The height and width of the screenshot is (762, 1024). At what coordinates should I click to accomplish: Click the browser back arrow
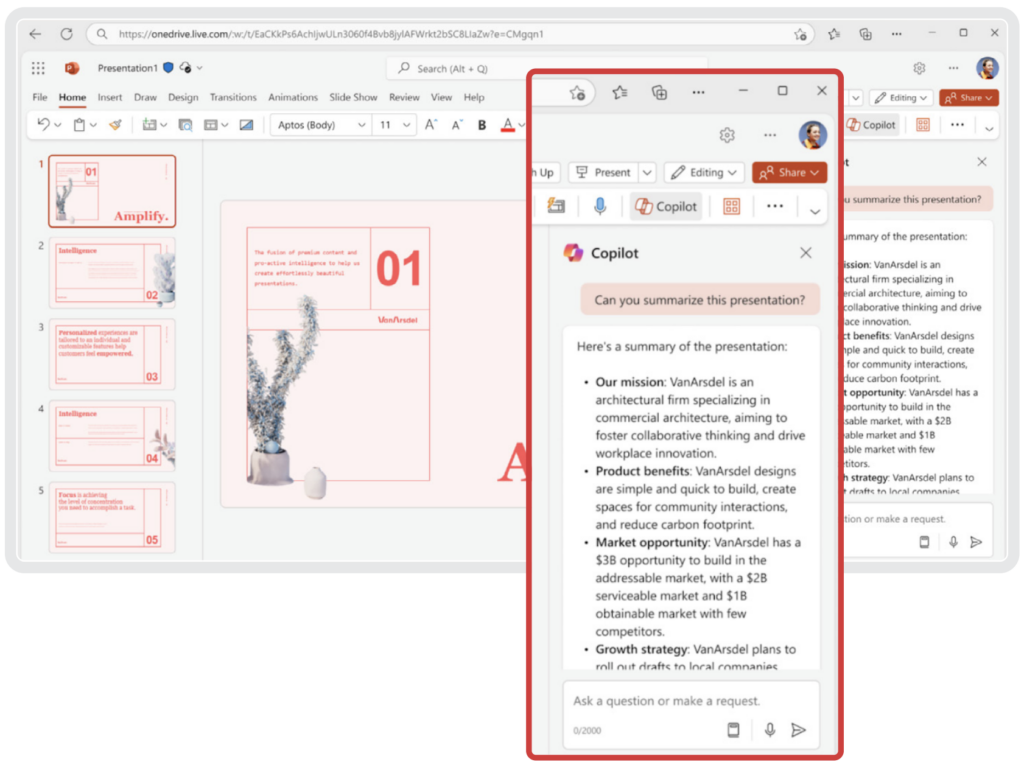pyautogui.click(x=35, y=34)
